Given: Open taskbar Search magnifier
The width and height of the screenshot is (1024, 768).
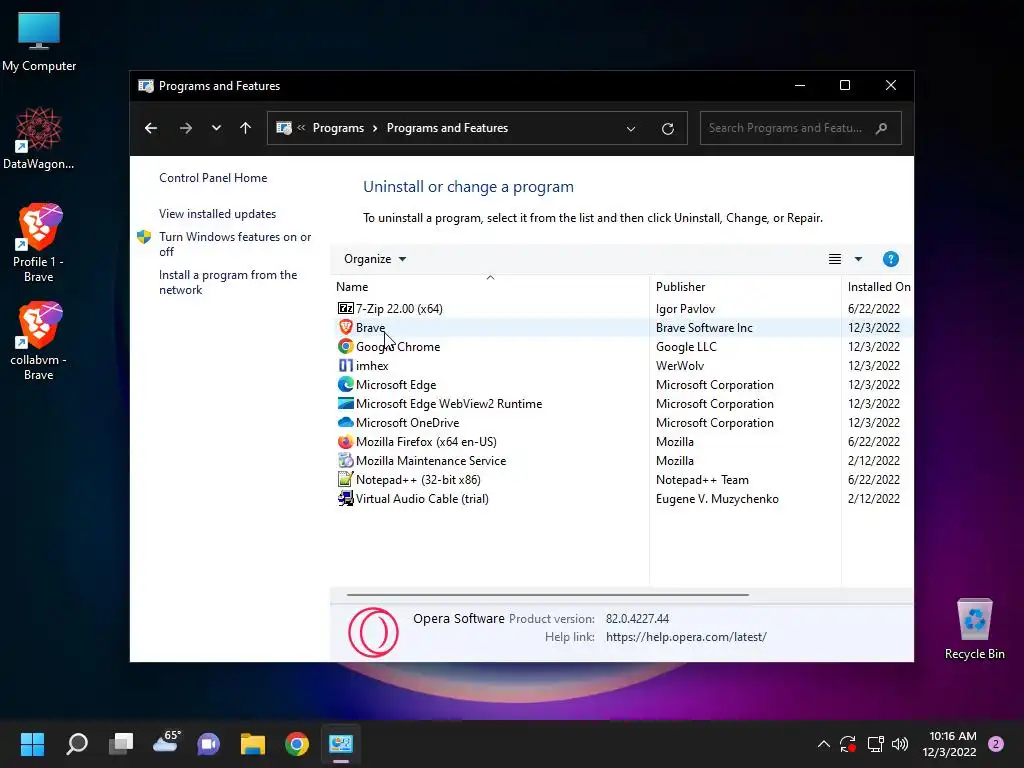Looking at the screenshot, I should pyautogui.click(x=77, y=743).
